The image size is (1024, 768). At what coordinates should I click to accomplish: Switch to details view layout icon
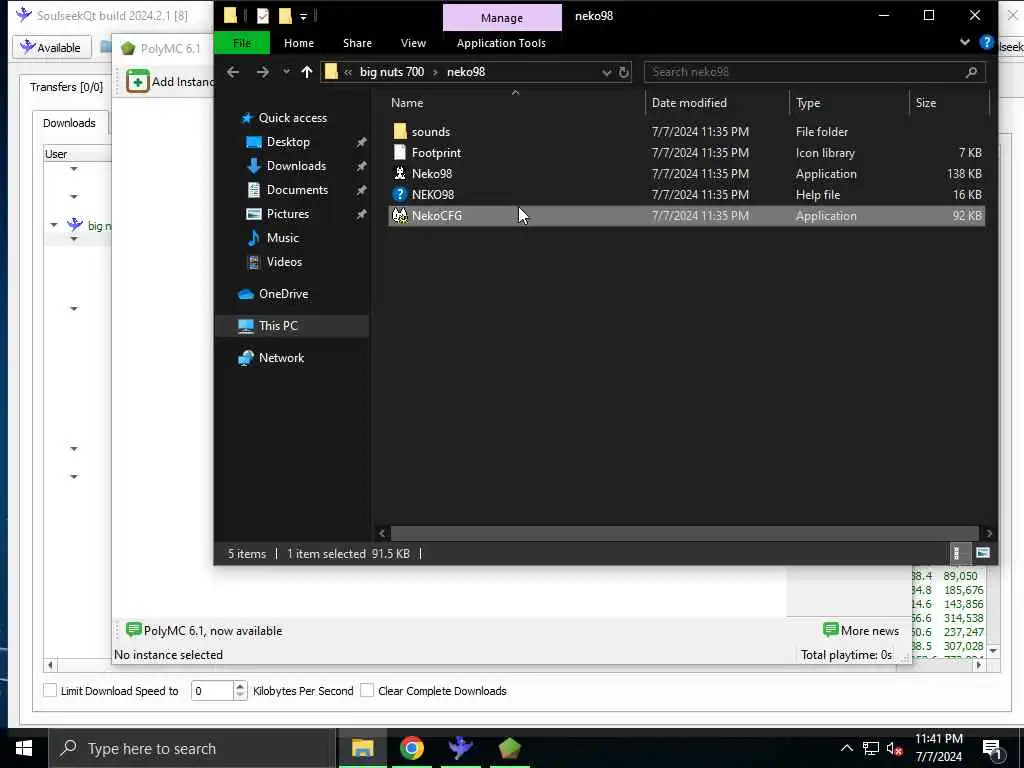click(x=956, y=553)
